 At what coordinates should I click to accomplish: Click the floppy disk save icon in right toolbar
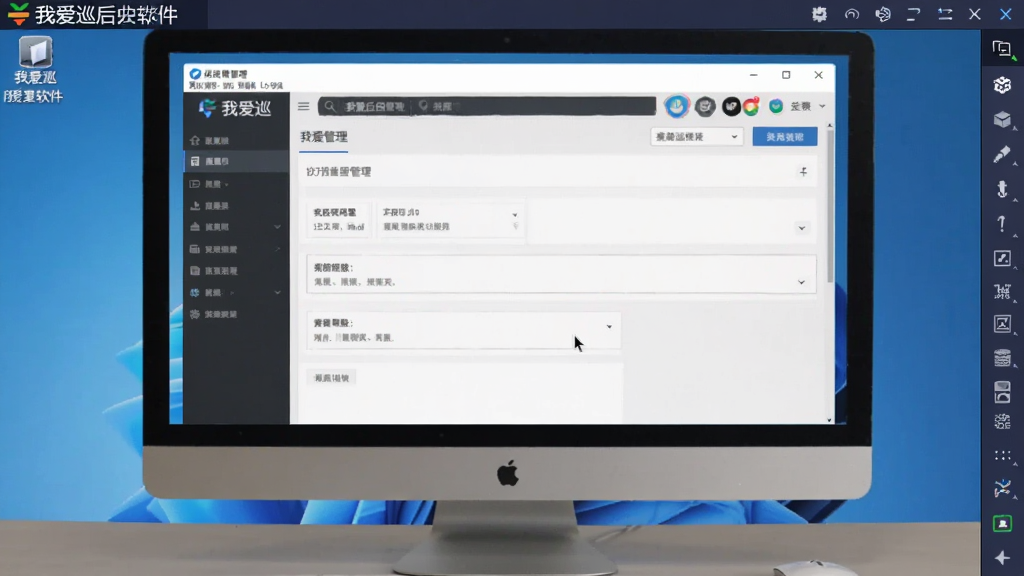click(1002, 392)
